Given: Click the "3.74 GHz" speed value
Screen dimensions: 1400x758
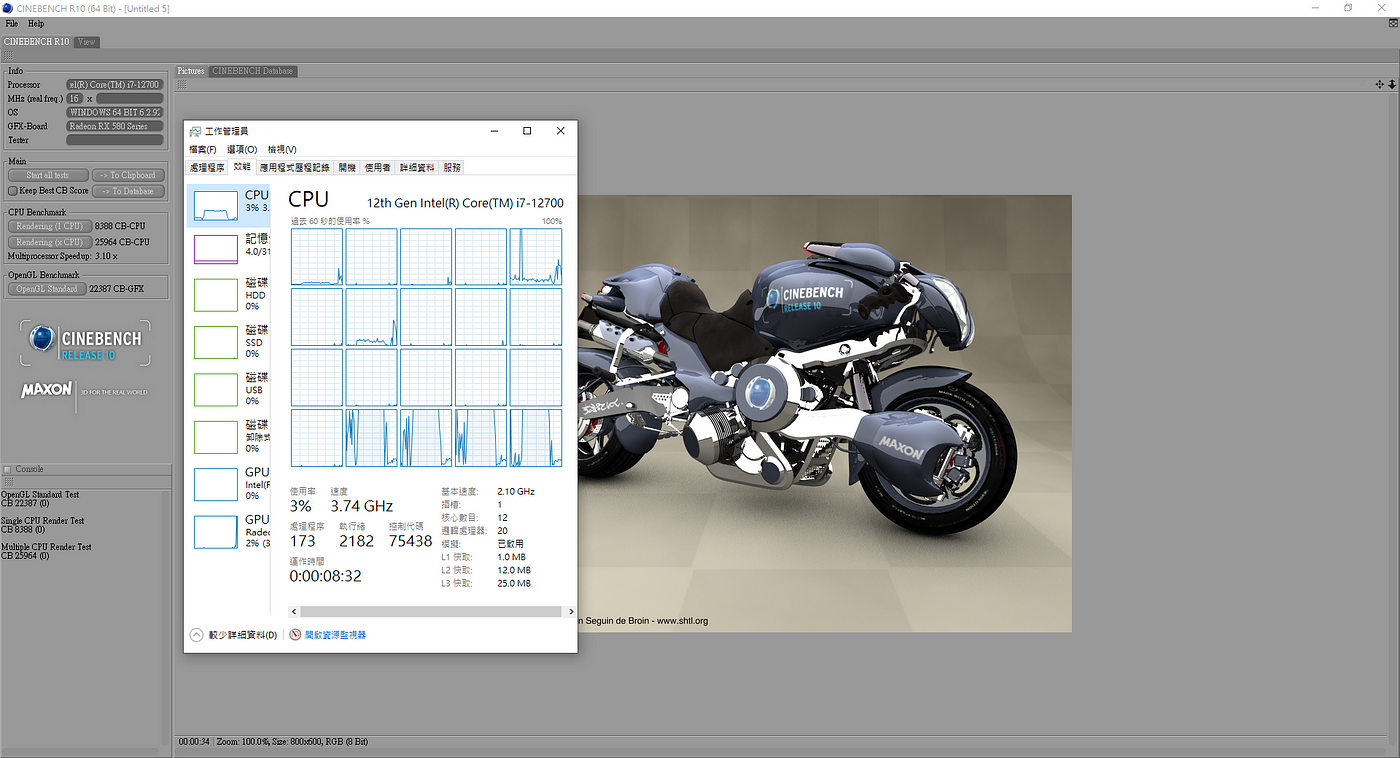Looking at the screenshot, I should pos(361,507).
